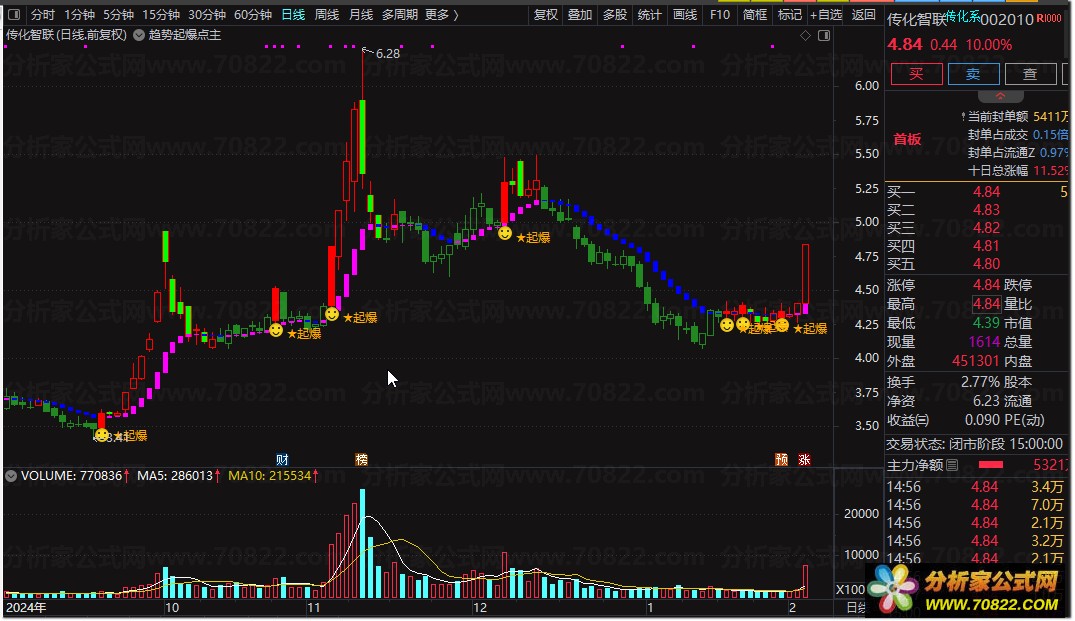Click the 十日总涨幅 info row
The width and height of the screenshot is (1075, 621).
tap(1017, 171)
